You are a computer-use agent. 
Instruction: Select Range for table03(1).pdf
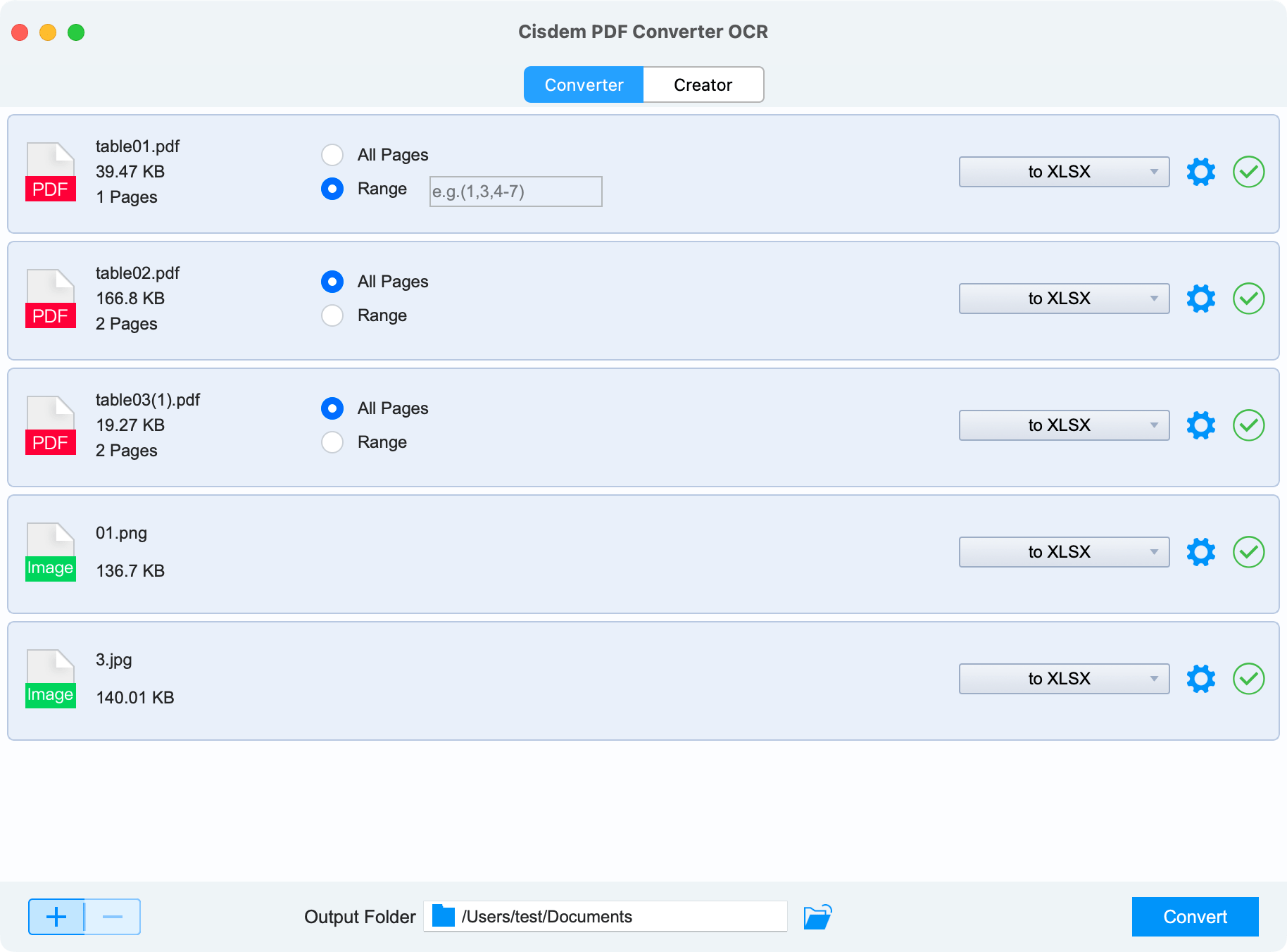pos(332,442)
